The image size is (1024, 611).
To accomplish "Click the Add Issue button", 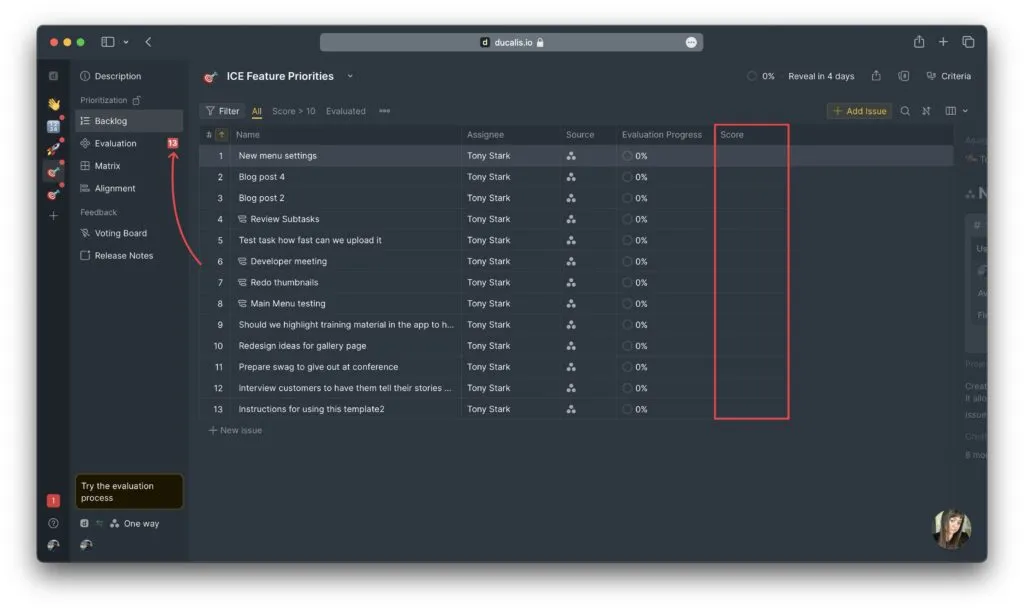I will [x=859, y=111].
